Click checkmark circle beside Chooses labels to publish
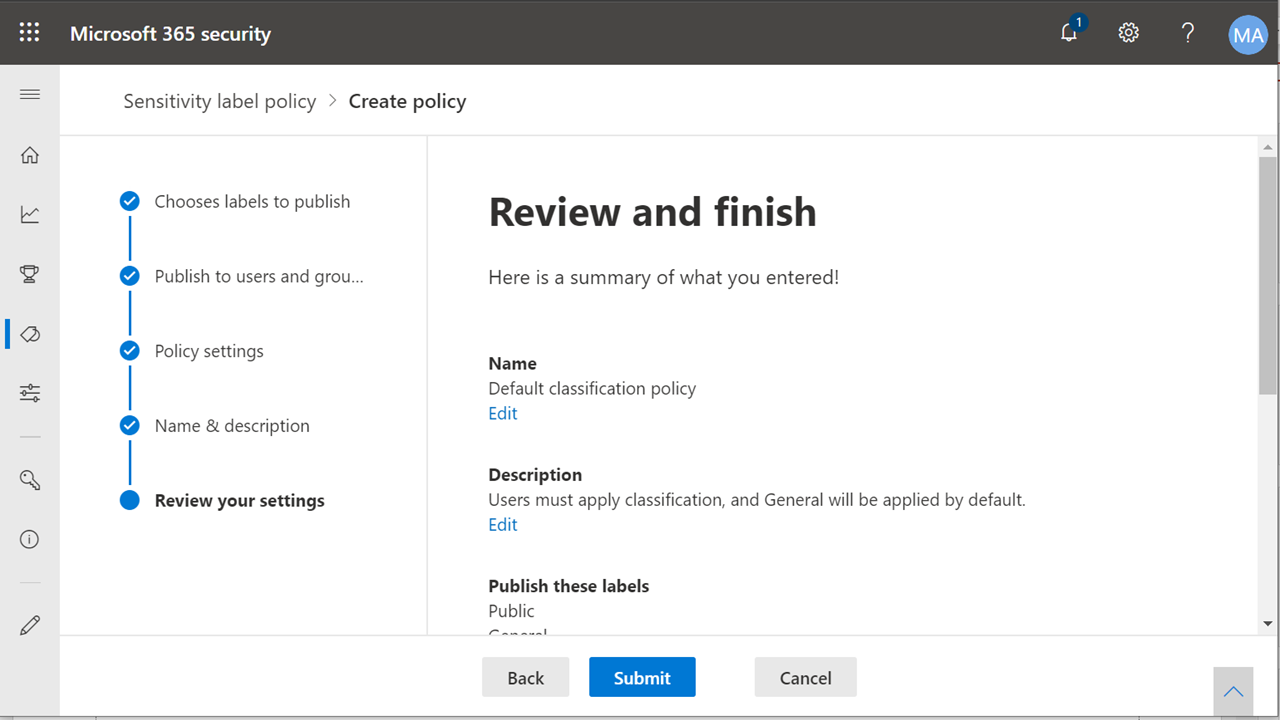Screen dimensions: 1280x720 click(x=130, y=201)
